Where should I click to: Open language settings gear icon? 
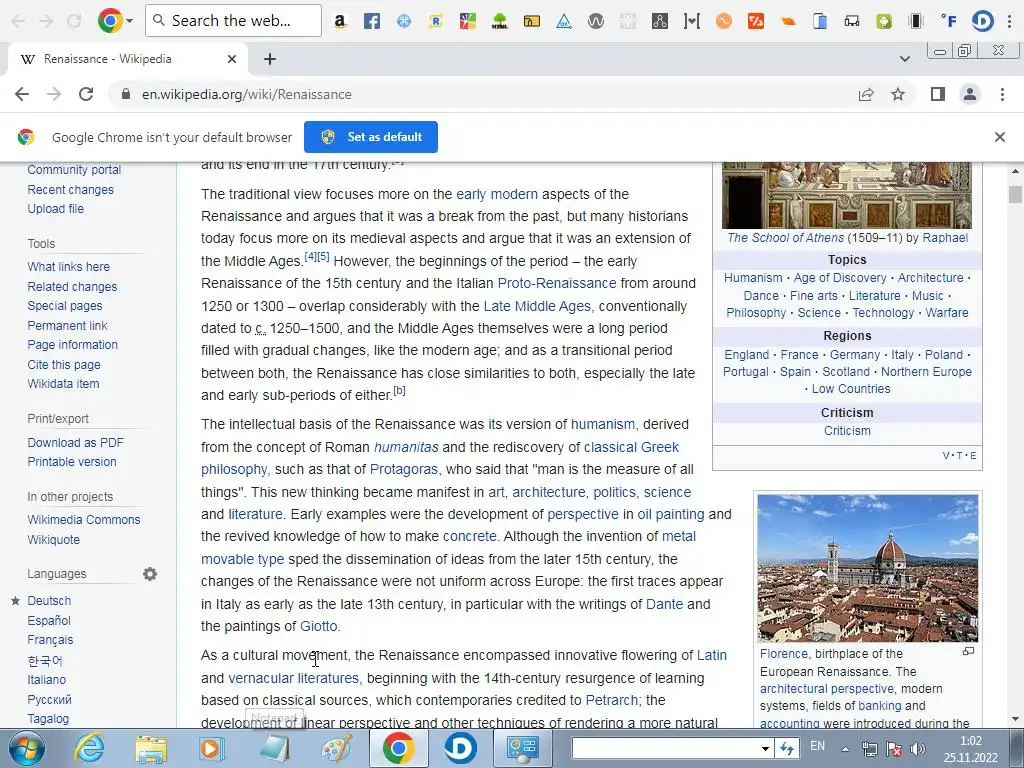(x=150, y=574)
